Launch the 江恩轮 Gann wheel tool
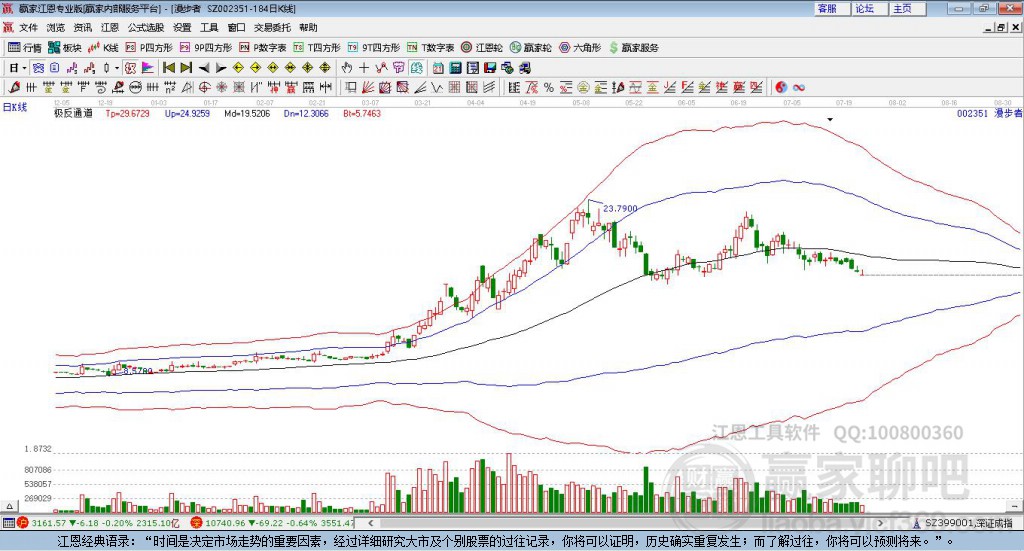Image resolution: width=1024 pixels, height=551 pixels. (x=482, y=48)
